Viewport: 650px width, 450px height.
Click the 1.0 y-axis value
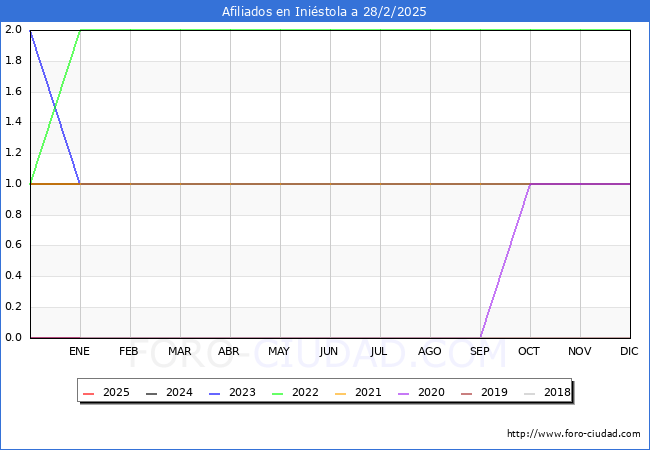pos(13,184)
